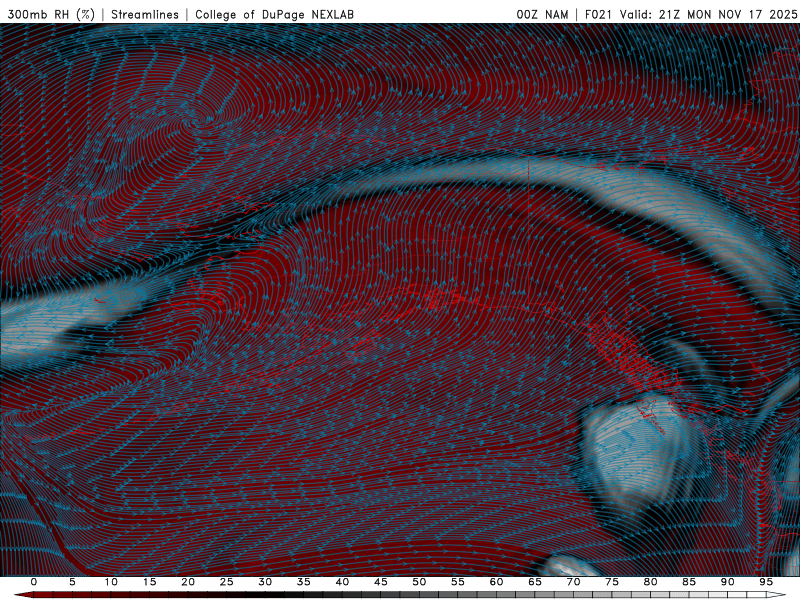The height and width of the screenshot is (600, 800).
Task: Click the "00Z NAM" model run label
Action: coord(542,14)
